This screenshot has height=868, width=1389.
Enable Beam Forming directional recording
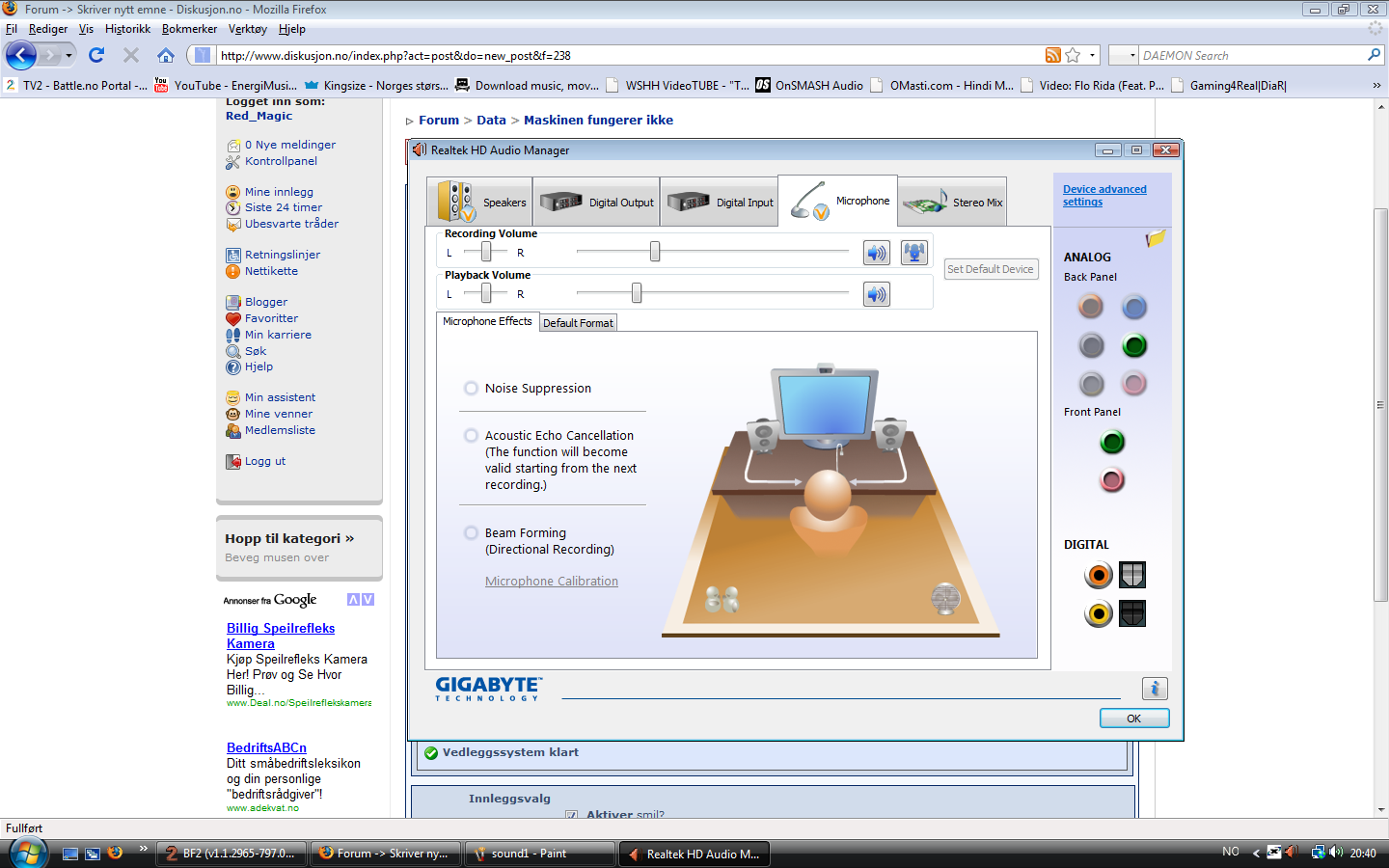pos(471,532)
